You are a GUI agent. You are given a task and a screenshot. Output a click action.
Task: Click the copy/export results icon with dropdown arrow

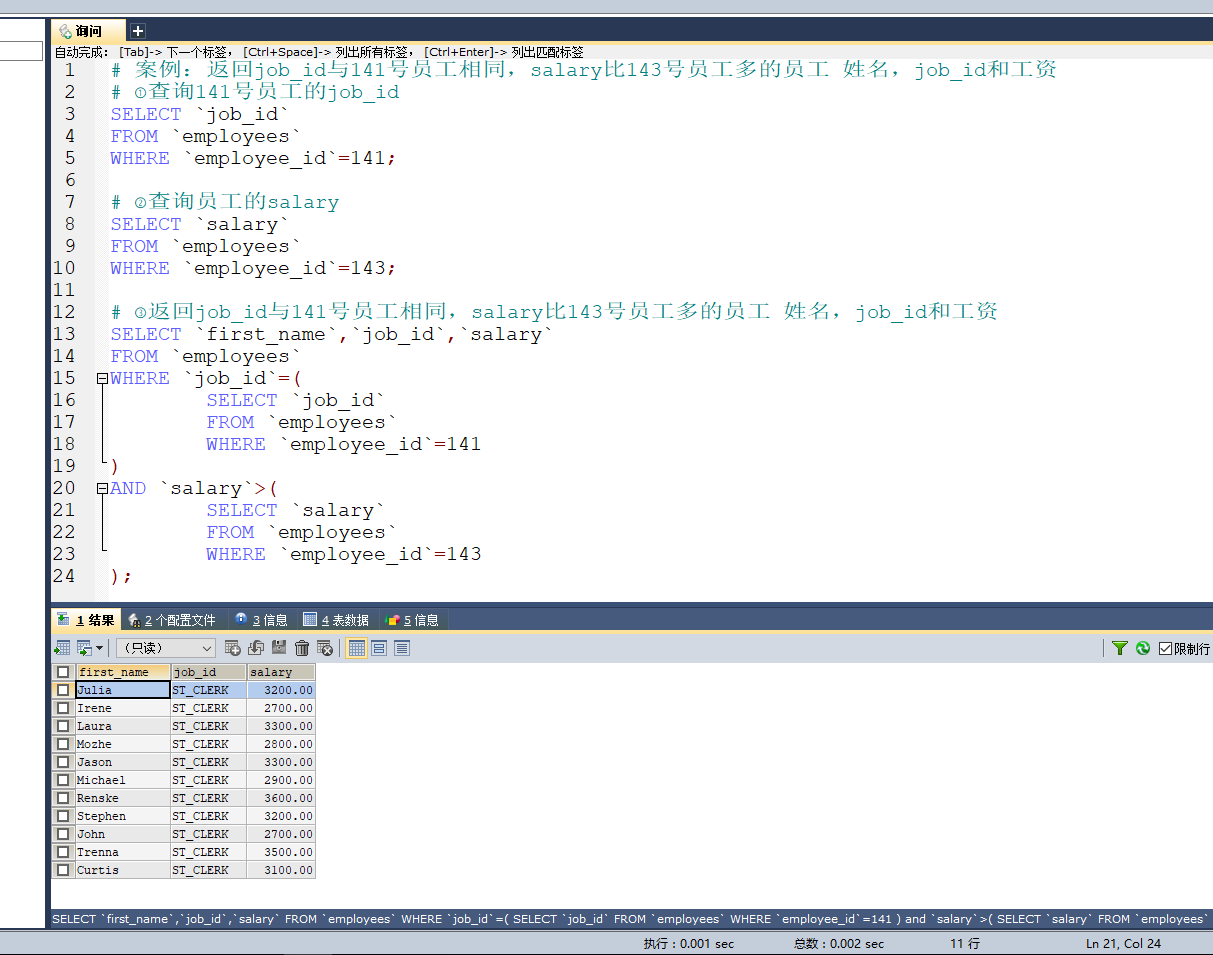[85, 648]
